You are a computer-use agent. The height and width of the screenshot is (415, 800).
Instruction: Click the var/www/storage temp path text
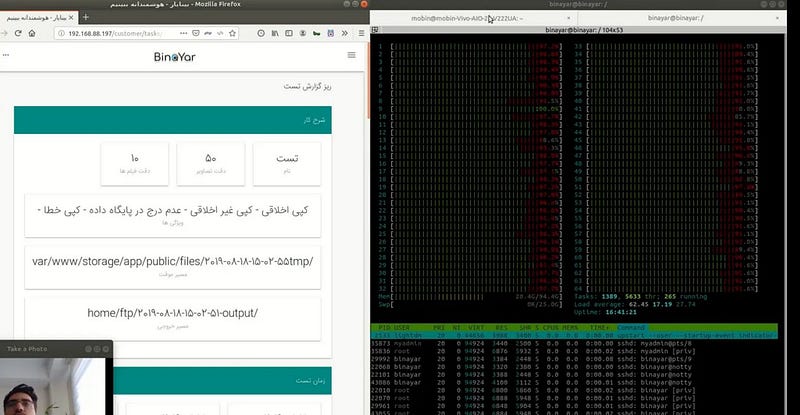[x=173, y=261]
